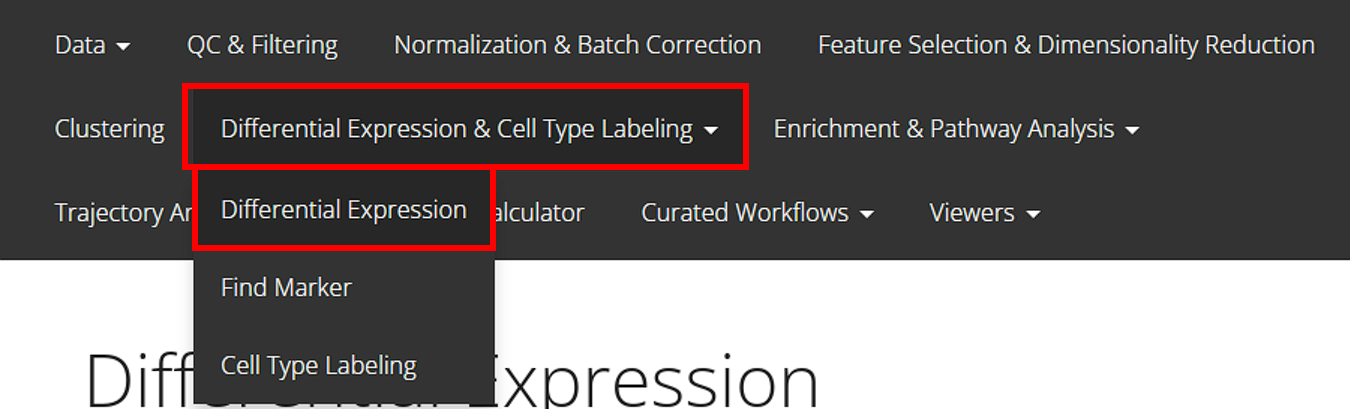Switch to the Clustering tab
The height and width of the screenshot is (409, 1350).
click(110, 129)
